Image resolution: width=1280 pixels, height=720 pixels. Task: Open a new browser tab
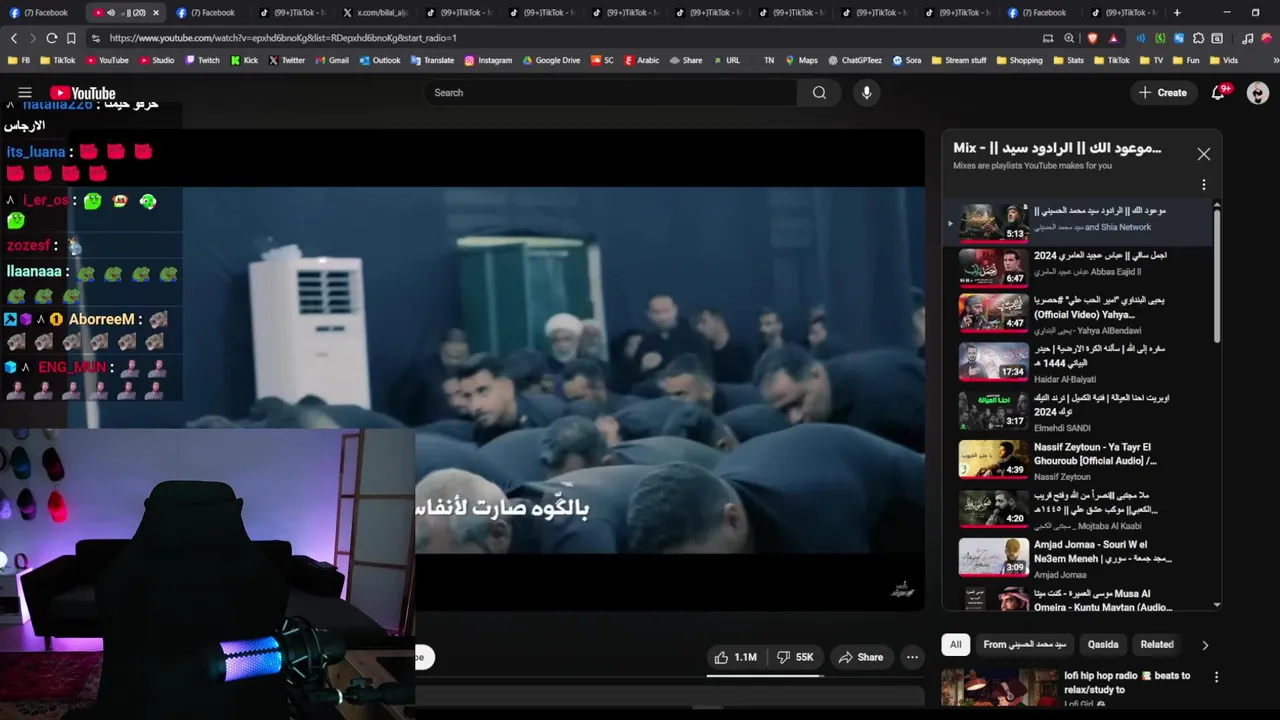pos(1177,13)
